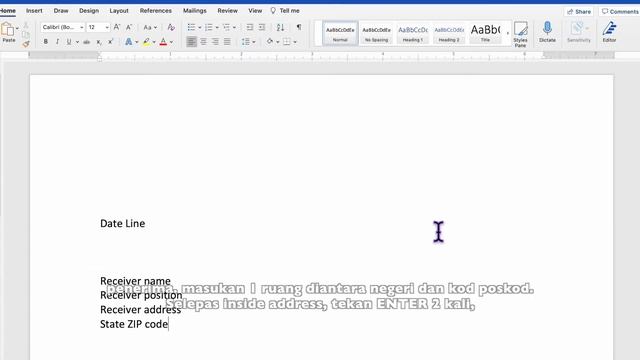Open the Styles Pane
The width and height of the screenshot is (640, 360).
point(520,34)
